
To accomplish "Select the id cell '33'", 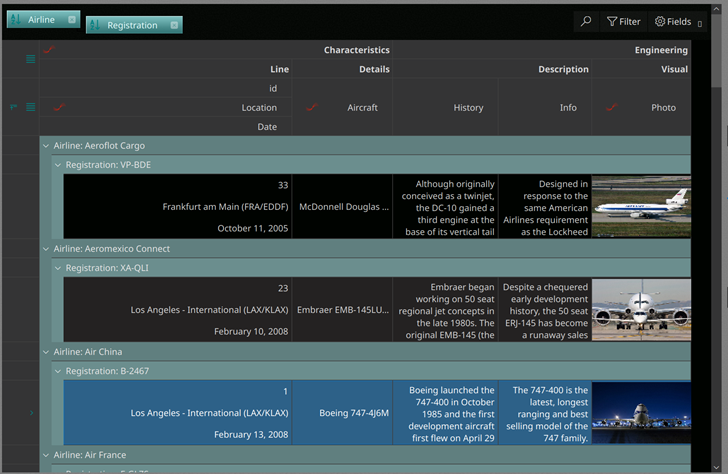I will (x=178, y=185).
